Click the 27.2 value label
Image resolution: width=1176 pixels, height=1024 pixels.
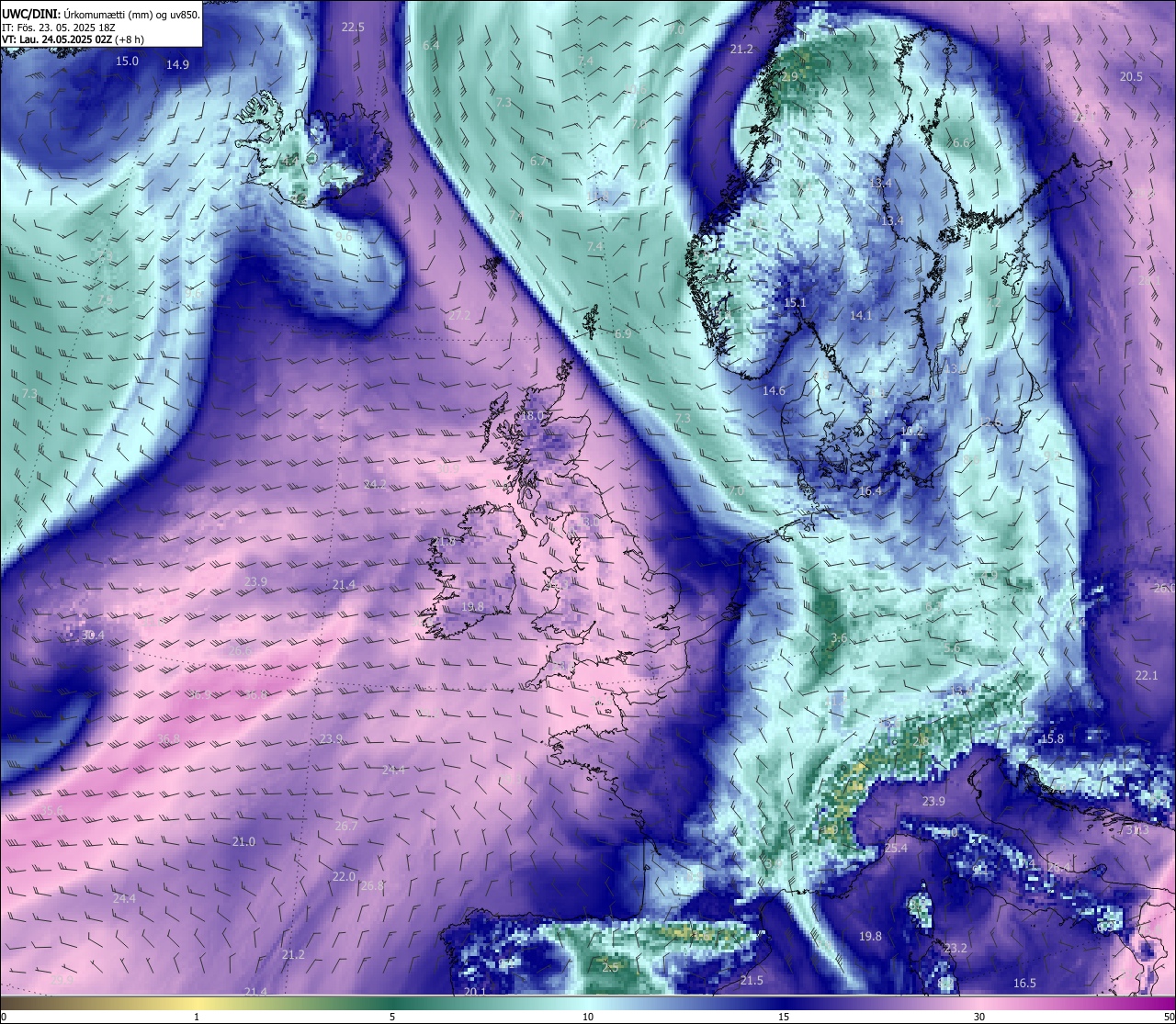[x=459, y=316]
